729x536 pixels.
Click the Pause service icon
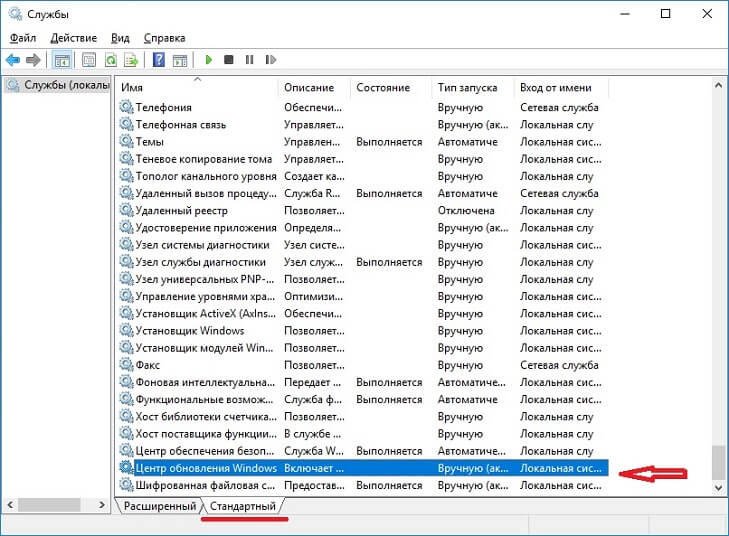point(250,60)
